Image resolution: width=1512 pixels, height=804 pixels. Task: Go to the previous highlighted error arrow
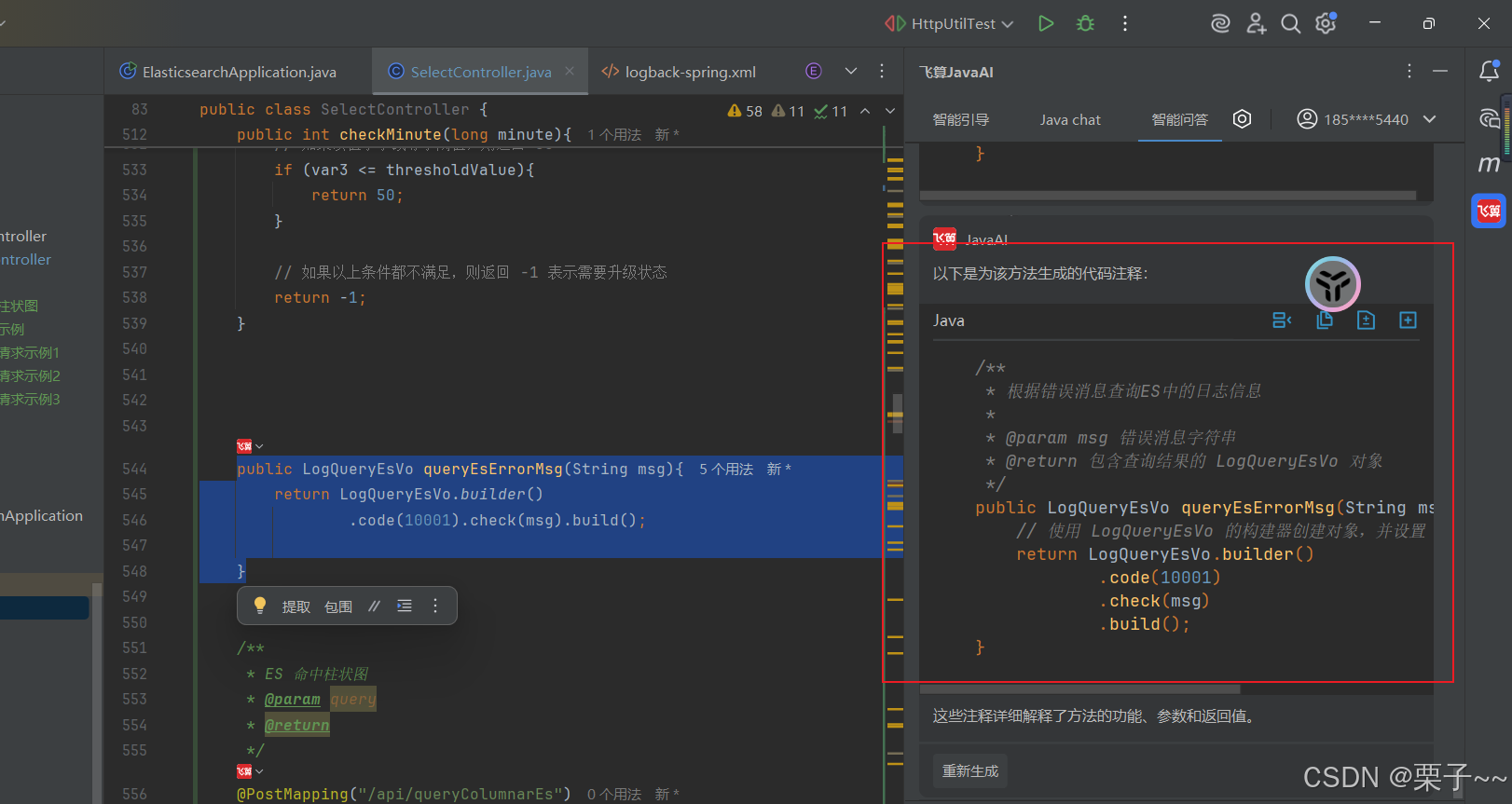(865, 111)
